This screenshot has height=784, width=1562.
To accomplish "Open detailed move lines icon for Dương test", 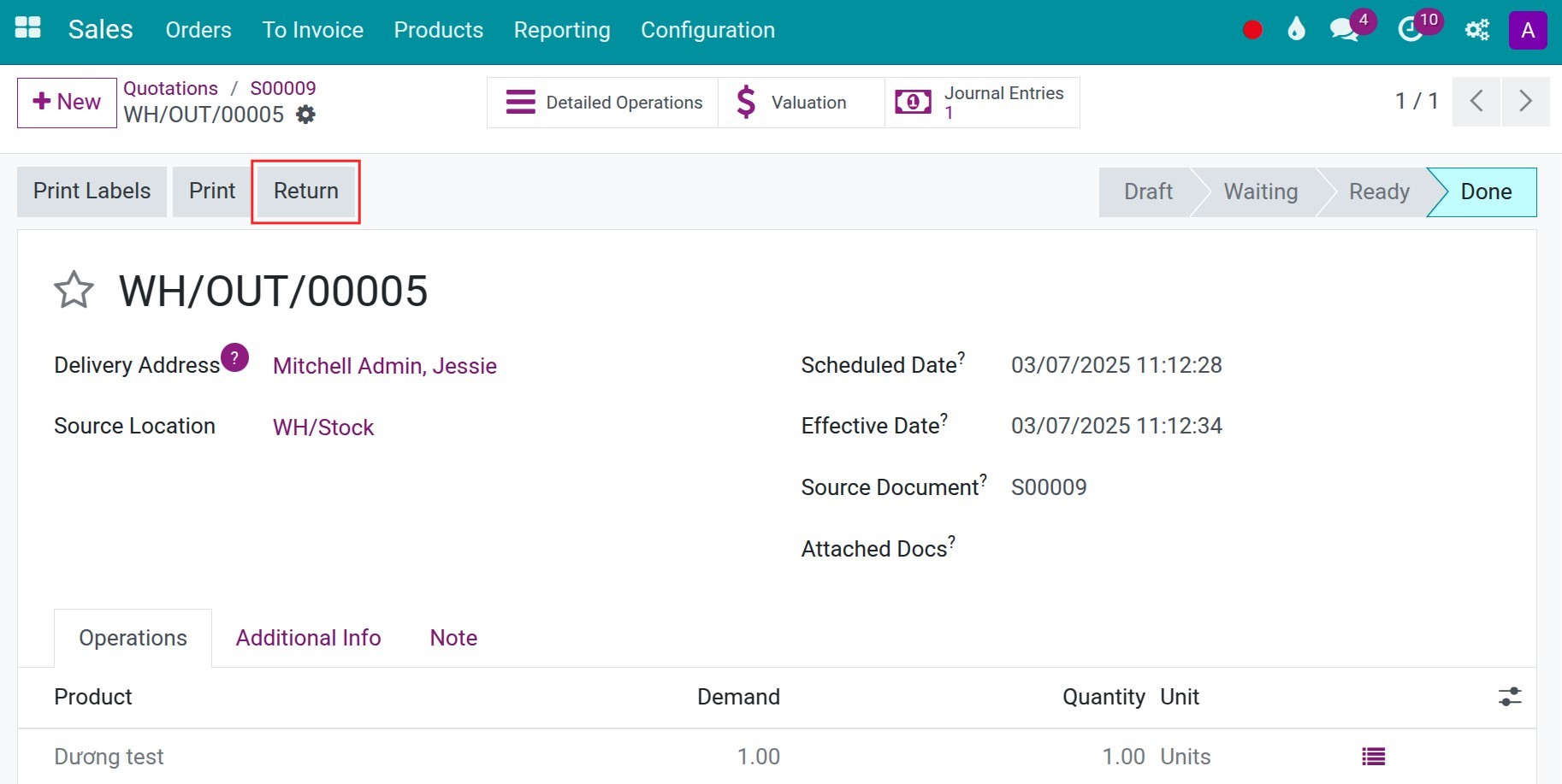I will pos(1374,757).
